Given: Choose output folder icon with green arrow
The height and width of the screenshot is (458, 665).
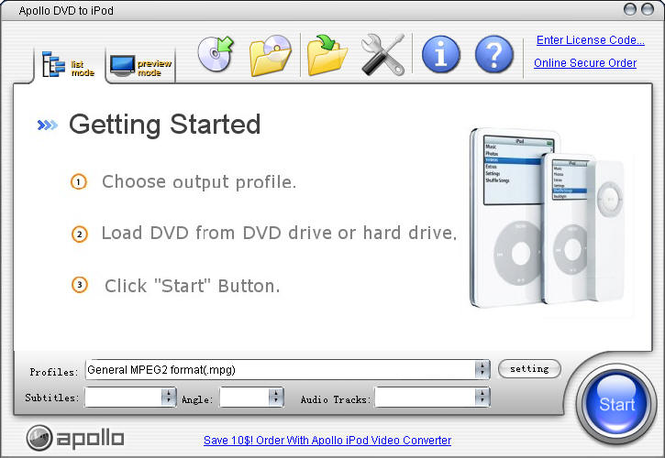Looking at the screenshot, I should (327, 55).
